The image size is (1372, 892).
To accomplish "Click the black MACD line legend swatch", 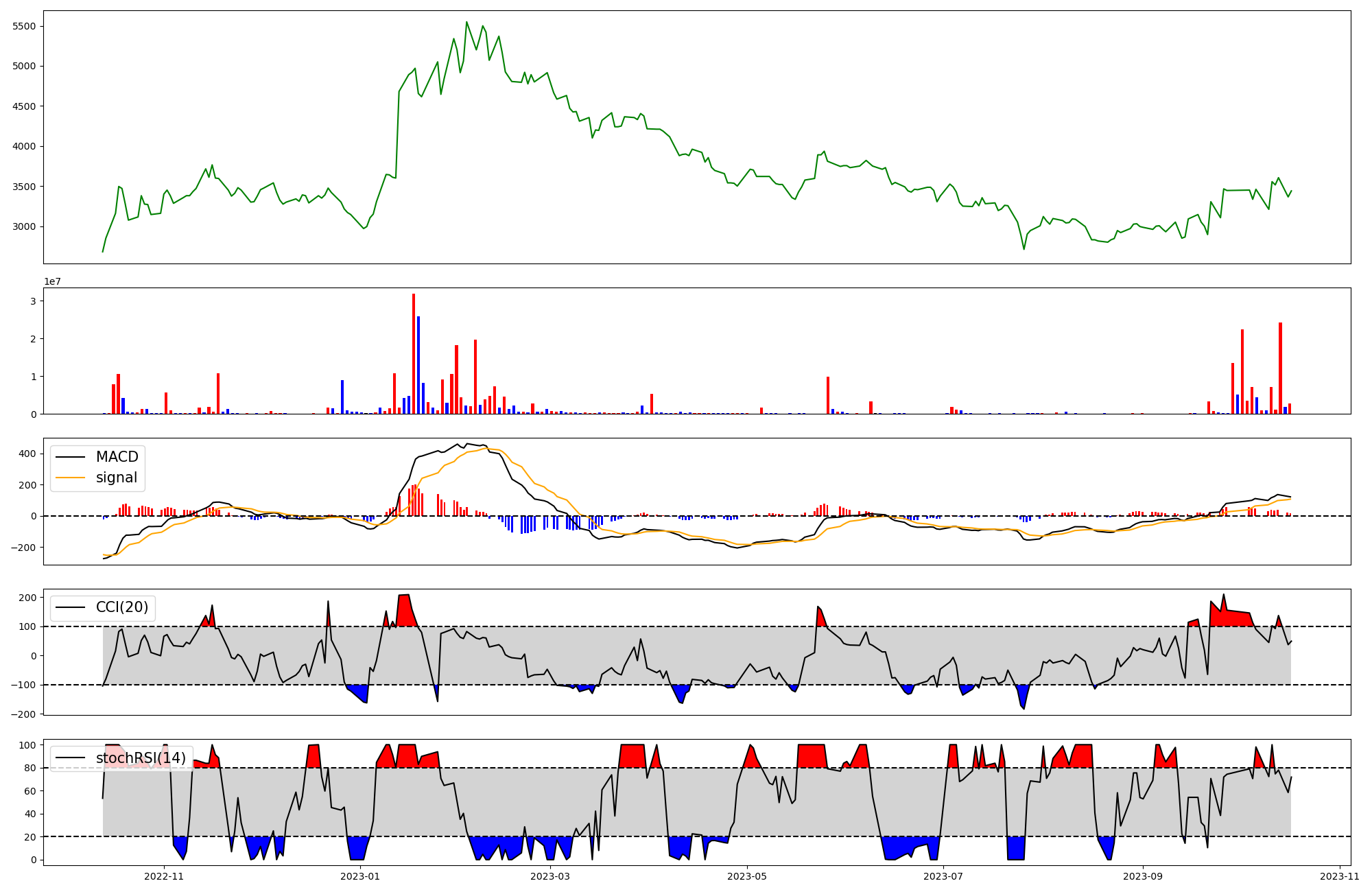I will (70, 457).
